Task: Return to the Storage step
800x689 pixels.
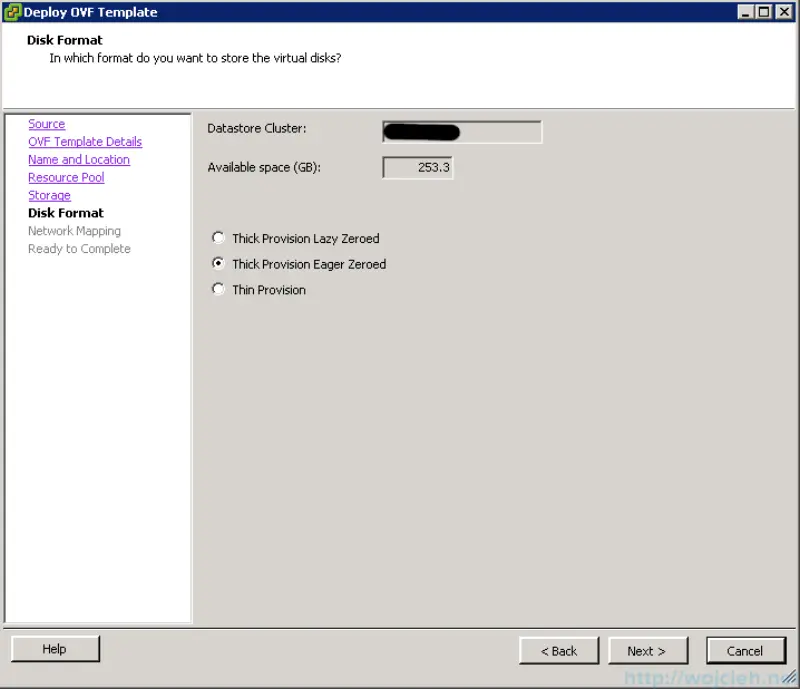Action: pos(49,195)
